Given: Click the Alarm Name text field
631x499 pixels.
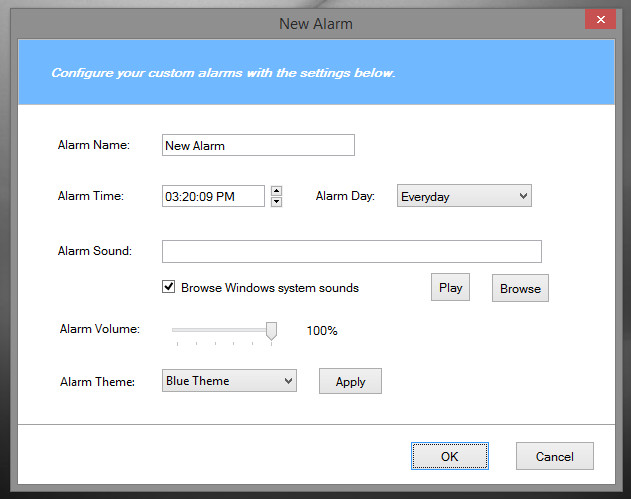Looking at the screenshot, I should [x=258, y=145].
